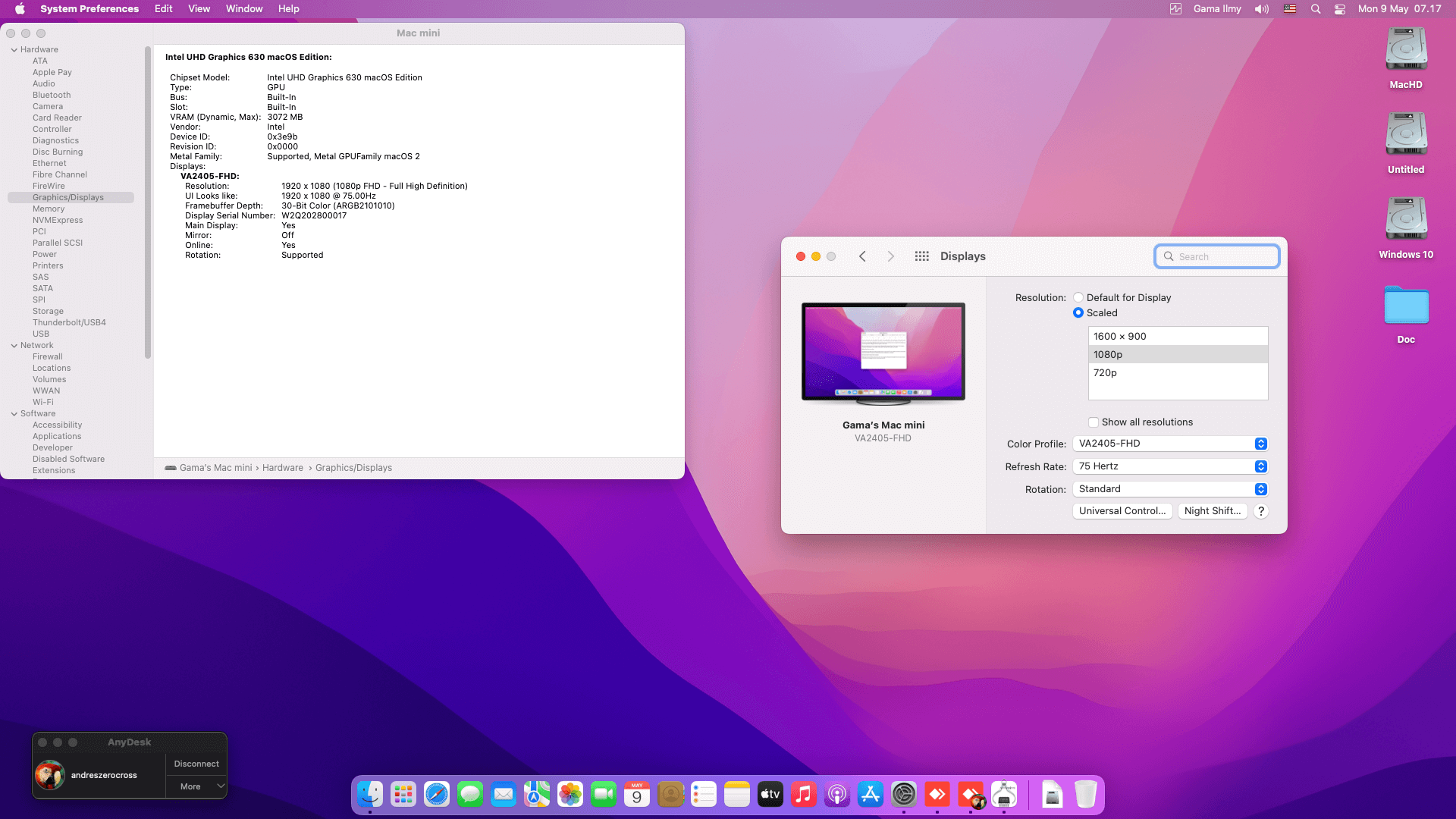Open the Apple menu
Screen dimensions: 1456x819
coord(20,9)
